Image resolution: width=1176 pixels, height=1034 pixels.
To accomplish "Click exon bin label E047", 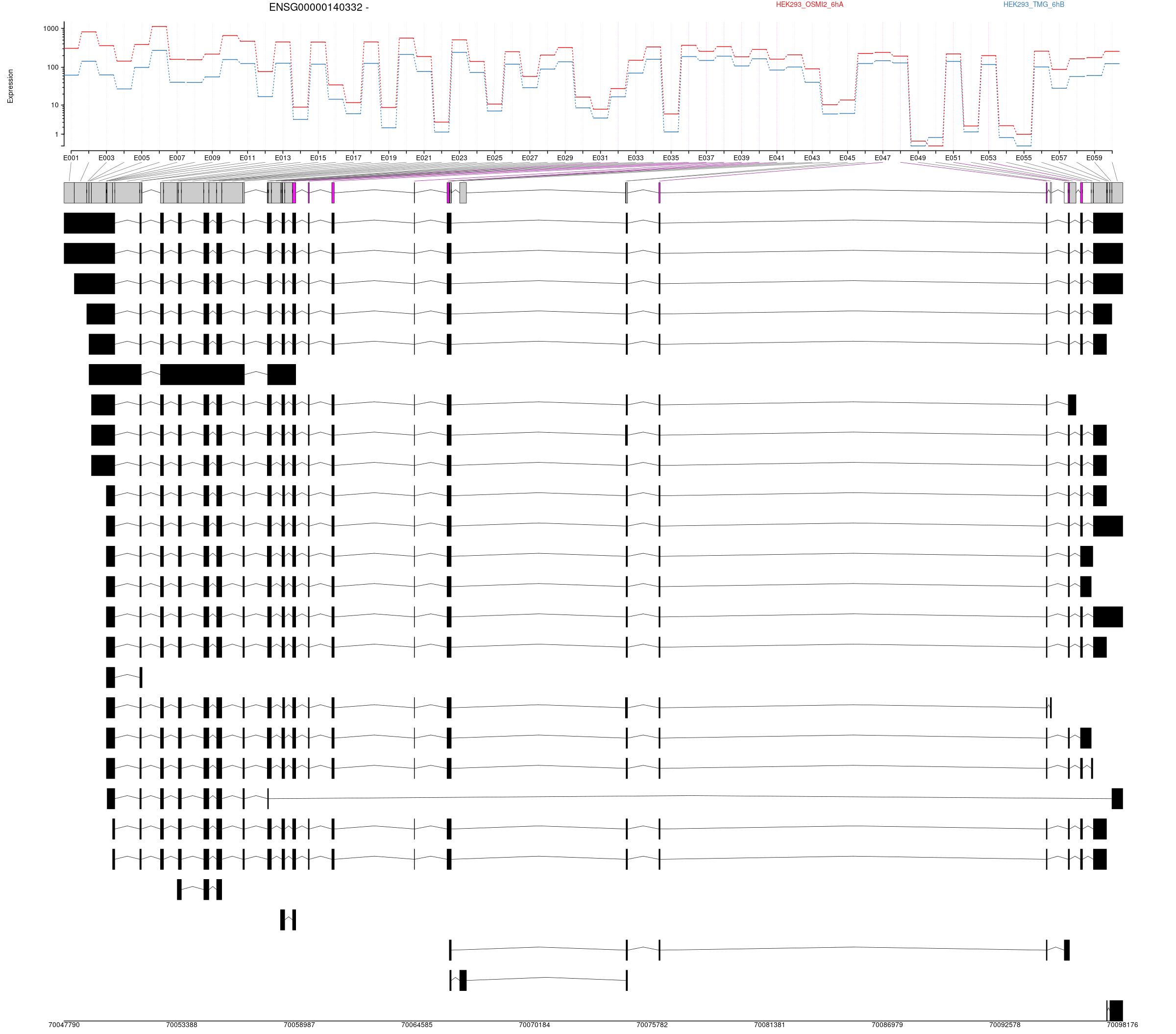I will pos(882,158).
